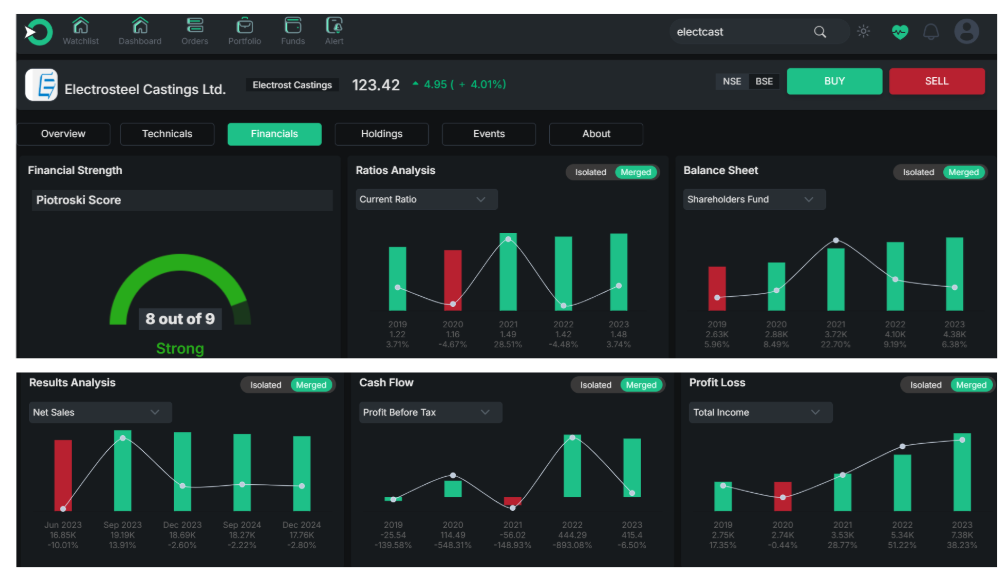
Task: Click the Sep 2023 label in Results Analysis
Action: click(123, 525)
